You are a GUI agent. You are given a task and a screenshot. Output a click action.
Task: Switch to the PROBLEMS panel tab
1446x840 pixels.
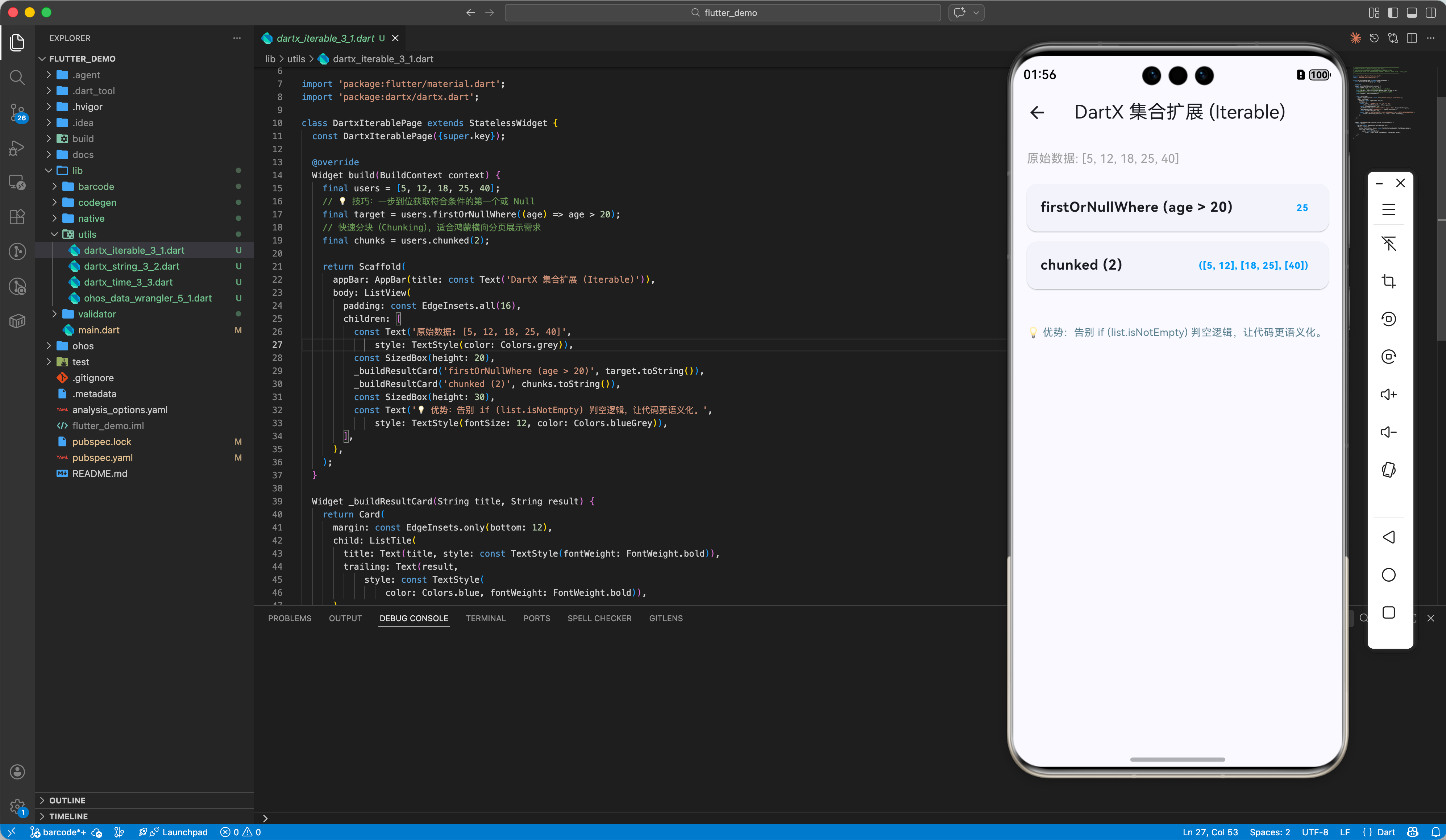[x=289, y=618]
